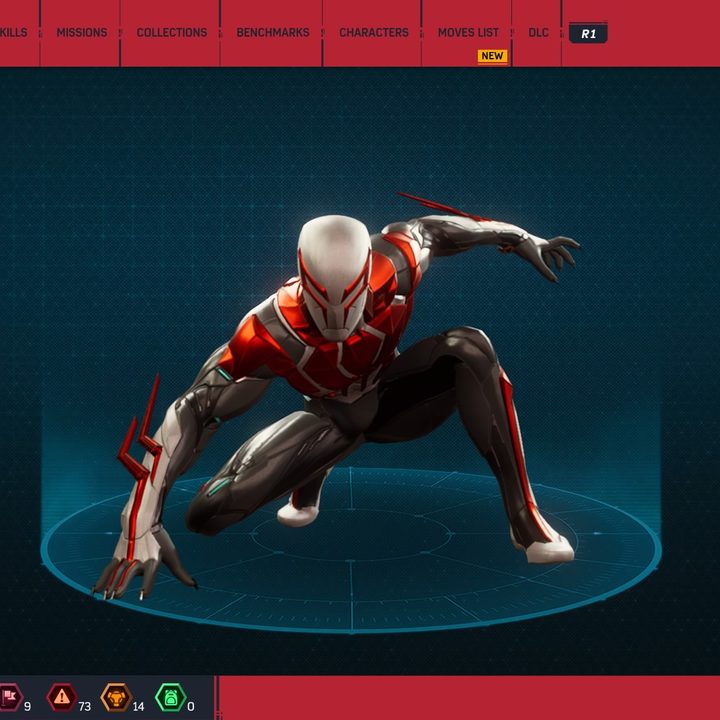The height and width of the screenshot is (720, 720).
Task: Click the research token count 14
Action: (138, 706)
